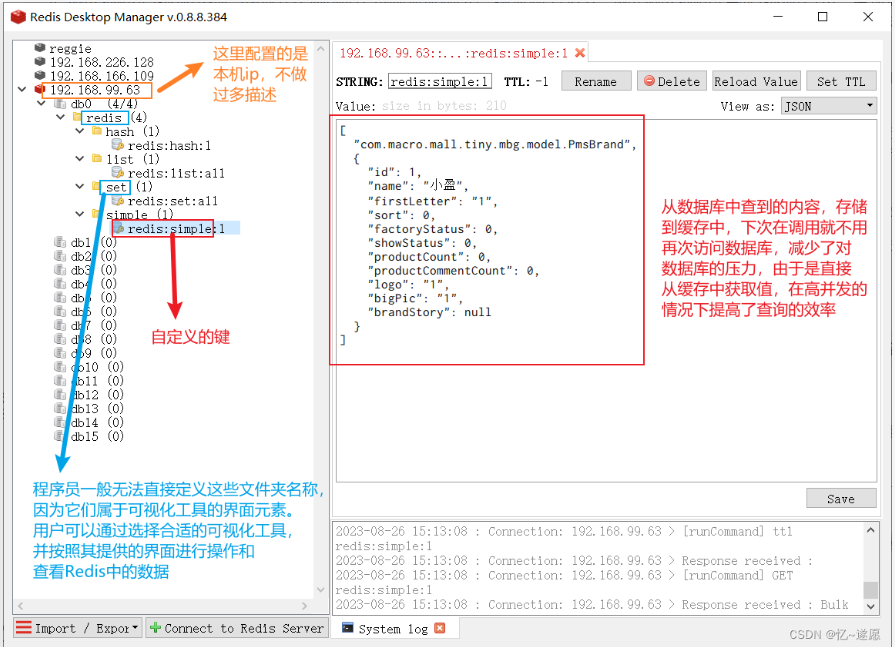The width and height of the screenshot is (895, 647).
Task: Click the list folder icon
Action: 97,159
